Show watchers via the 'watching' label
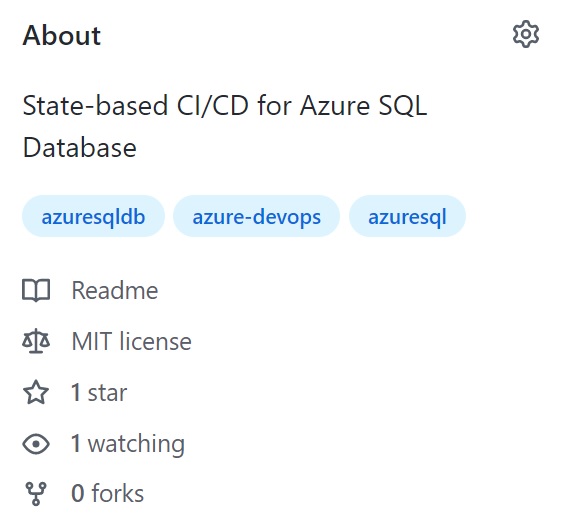 136,444
